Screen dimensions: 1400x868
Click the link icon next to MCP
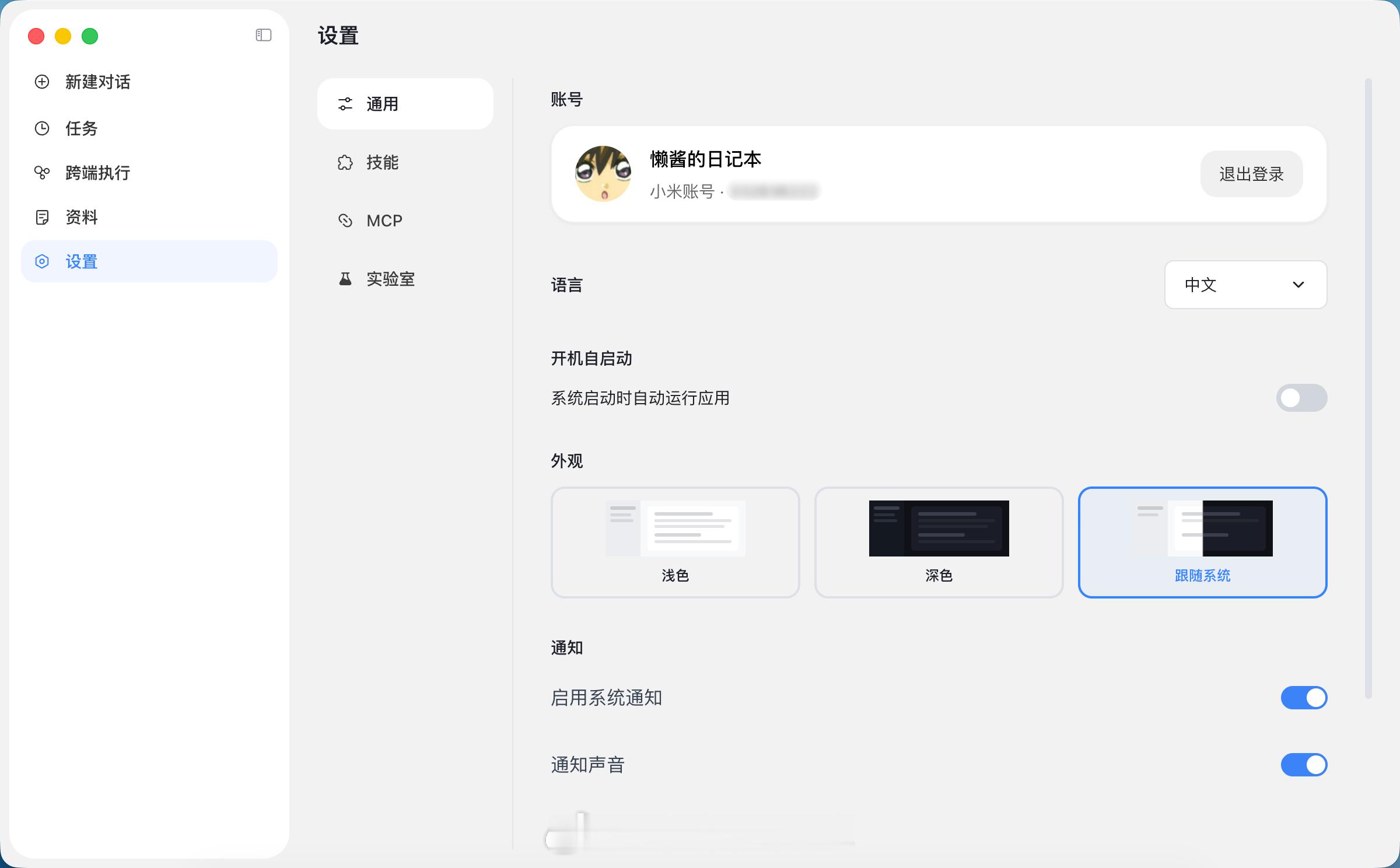345,220
